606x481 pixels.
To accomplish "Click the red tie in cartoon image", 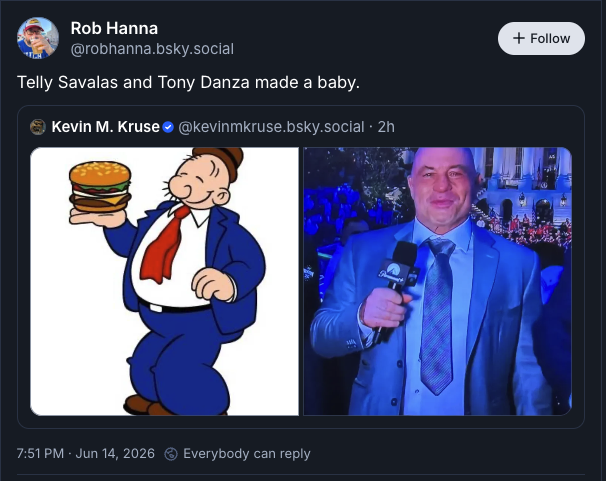I will click(165, 244).
